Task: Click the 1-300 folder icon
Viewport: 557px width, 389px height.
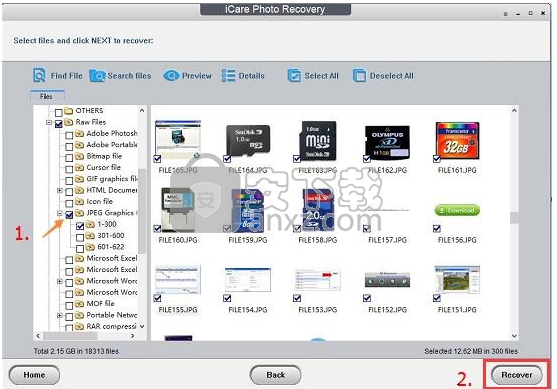Action: [91, 224]
